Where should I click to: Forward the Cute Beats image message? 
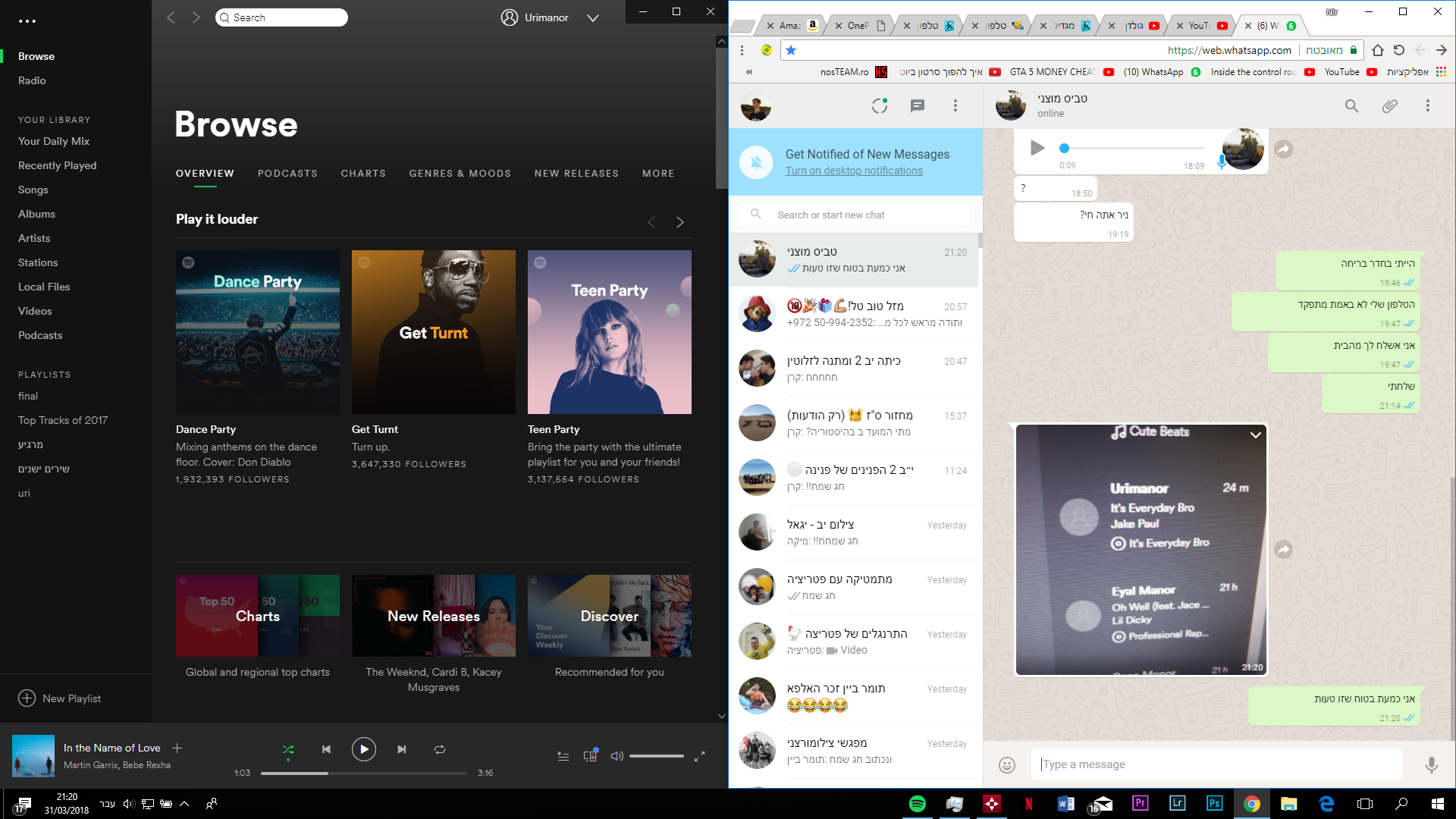pyautogui.click(x=1284, y=550)
